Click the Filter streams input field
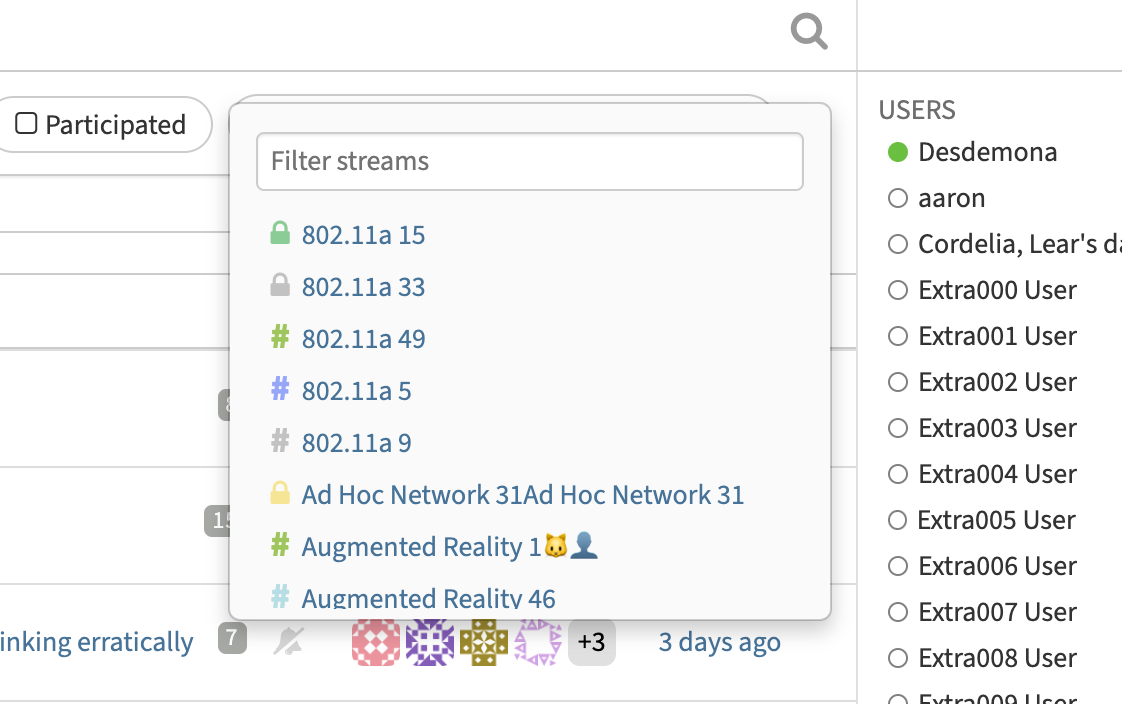 tap(529, 161)
